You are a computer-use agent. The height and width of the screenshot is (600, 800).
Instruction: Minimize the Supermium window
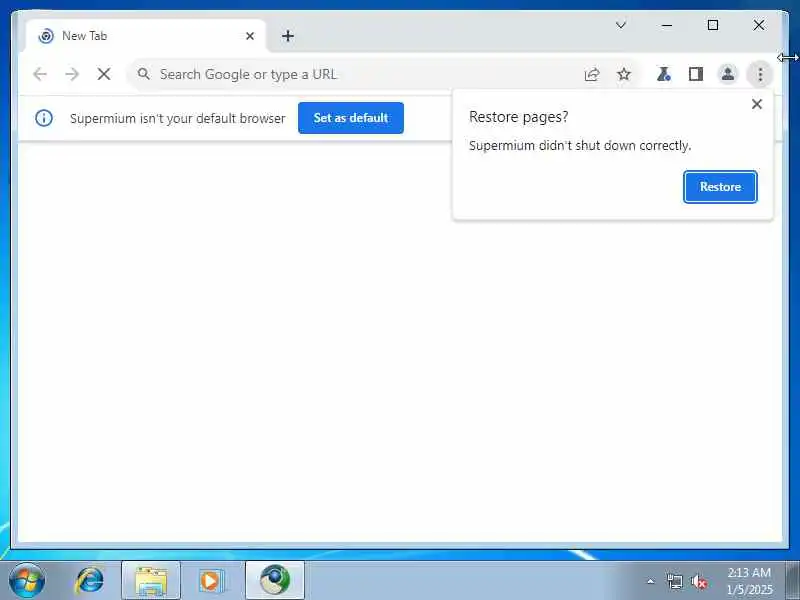[x=667, y=25]
